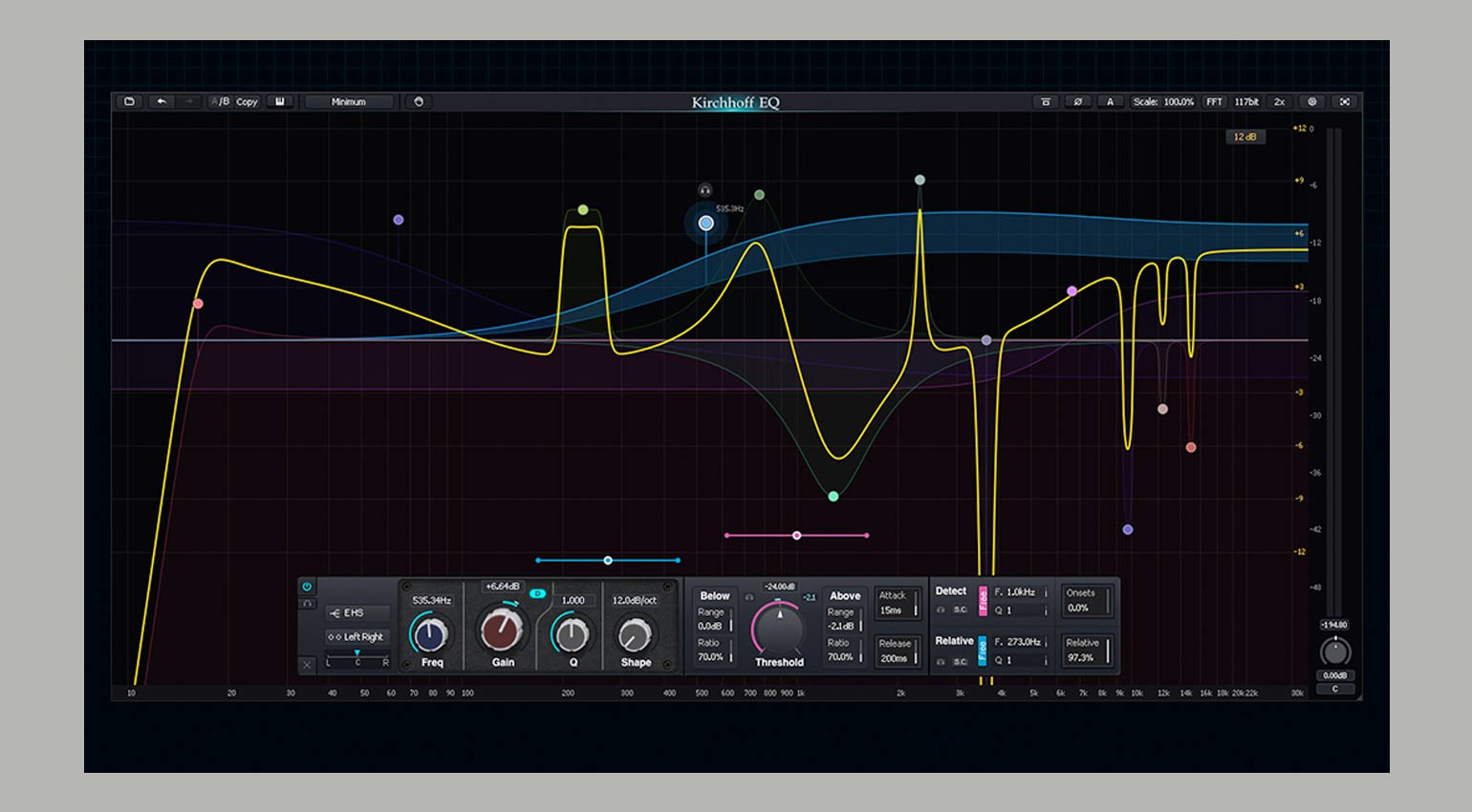Click the Relative 97.3% field
The width and height of the screenshot is (1472, 812).
pyautogui.click(x=1087, y=651)
